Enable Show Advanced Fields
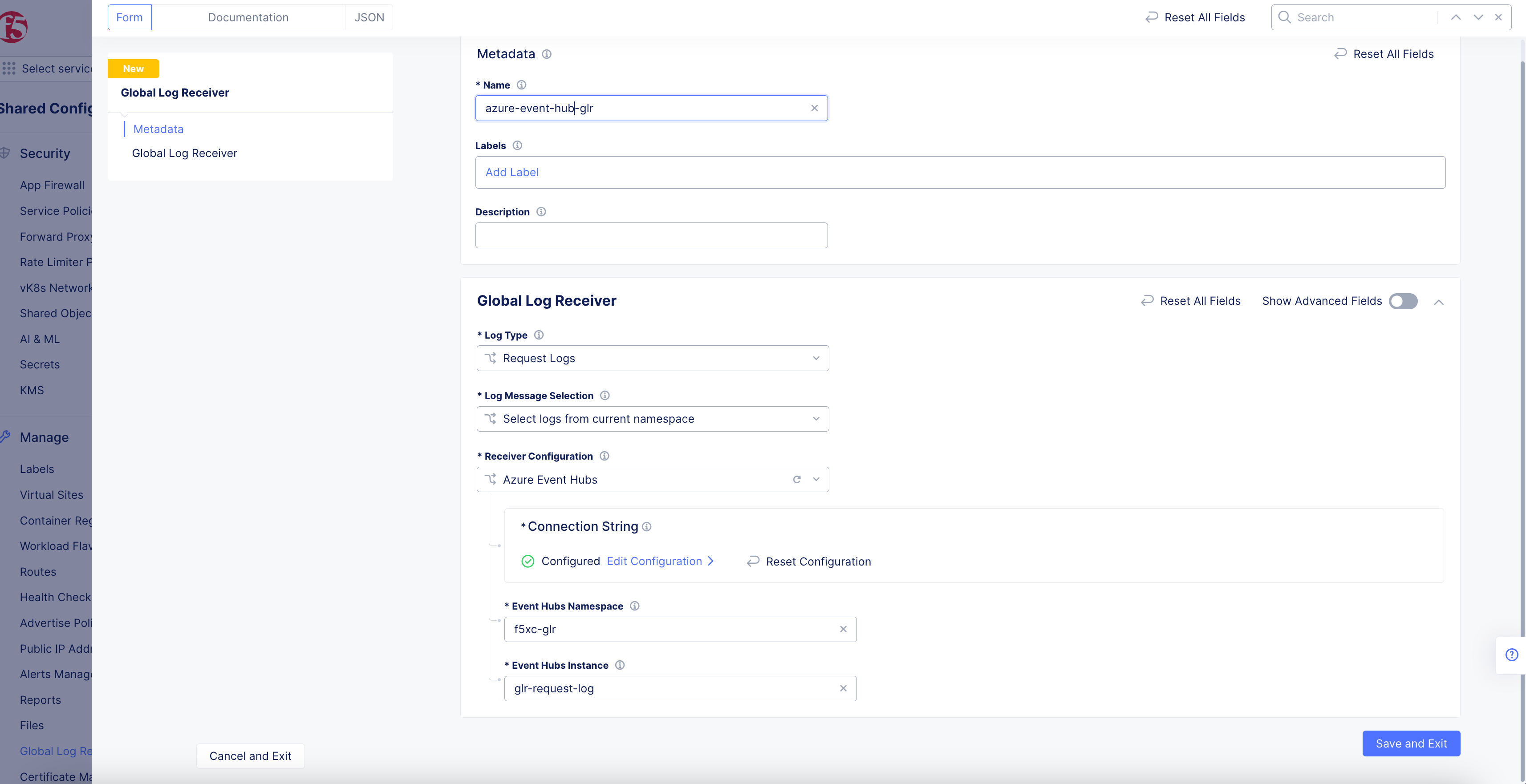This screenshot has width=1526, height=784. click(x=1403, y=301)
